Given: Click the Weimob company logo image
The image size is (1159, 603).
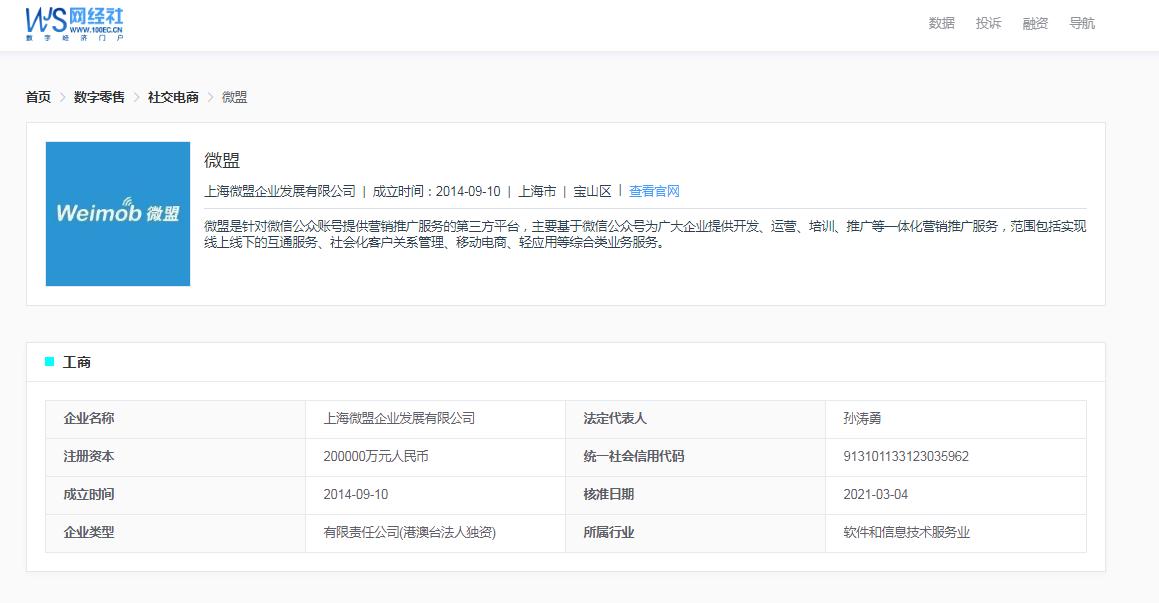Looking at the screenshot, I should 117,213.
